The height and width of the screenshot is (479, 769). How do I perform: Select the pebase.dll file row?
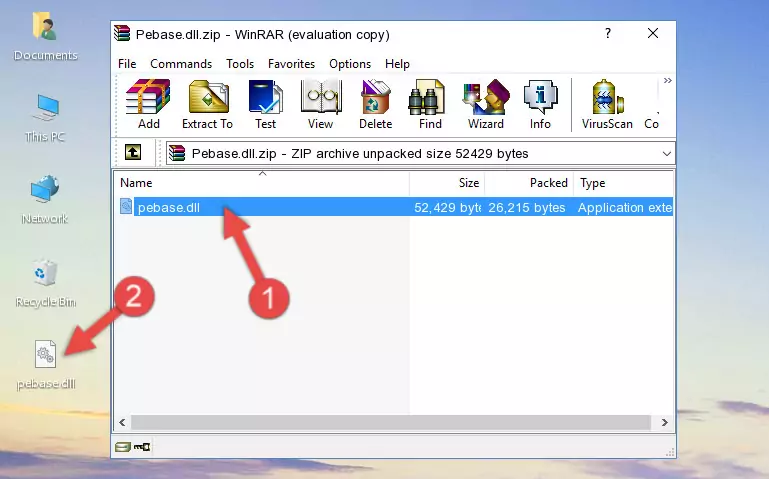[x=394, y=207]
